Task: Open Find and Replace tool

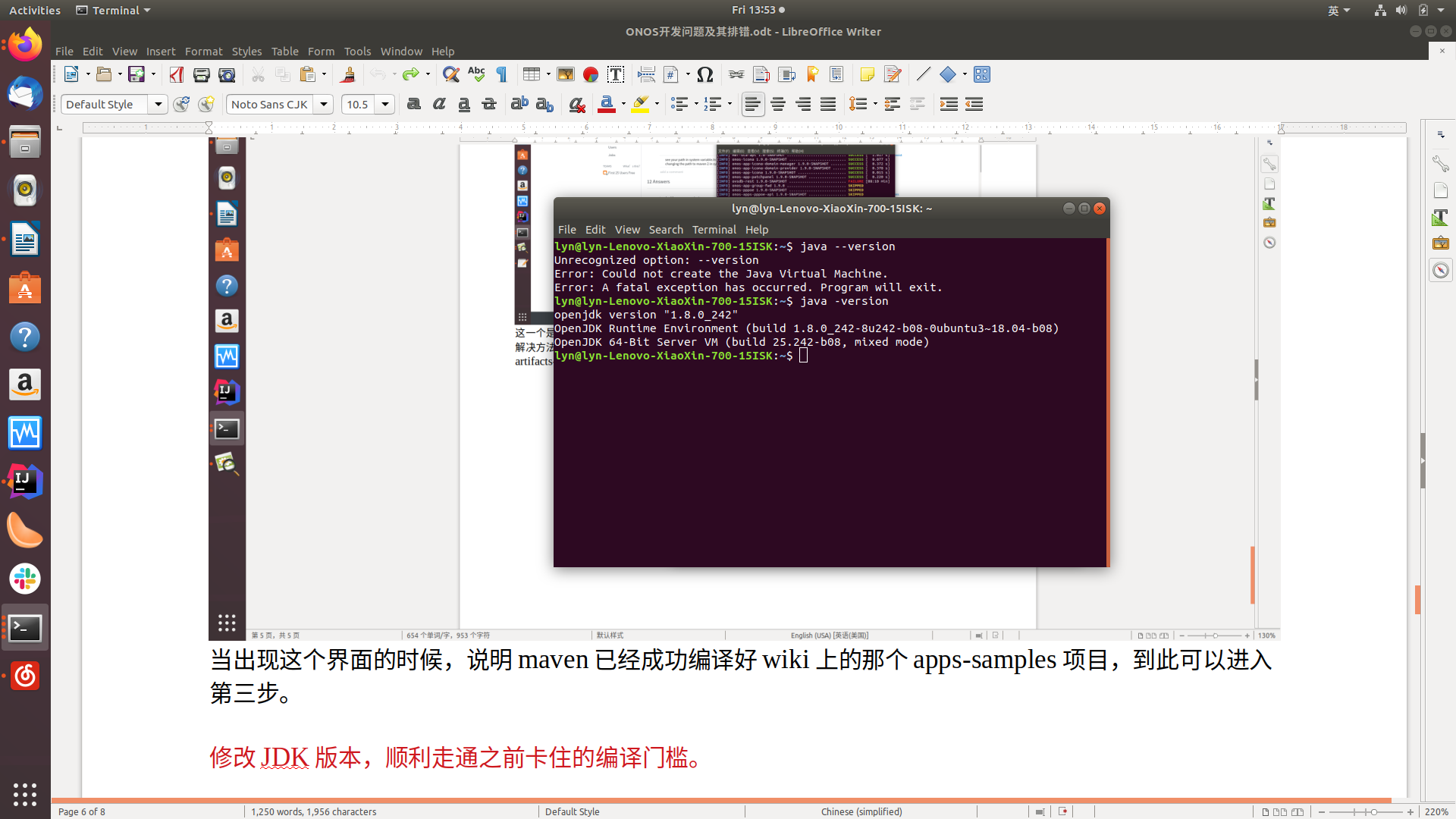Action: pyautogui.click(x=450, y=74)
